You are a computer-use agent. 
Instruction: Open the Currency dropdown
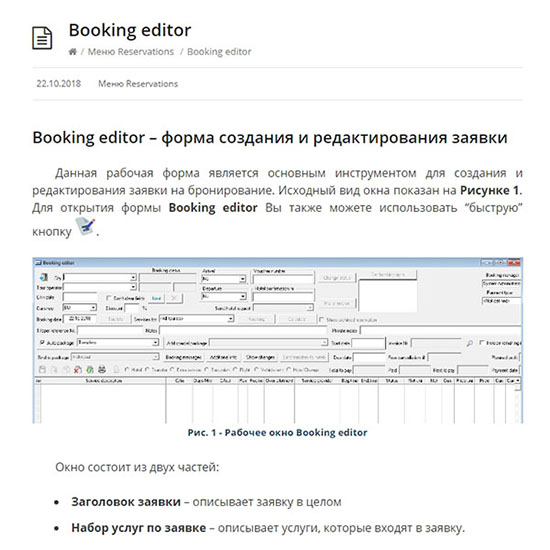(93, 308)
